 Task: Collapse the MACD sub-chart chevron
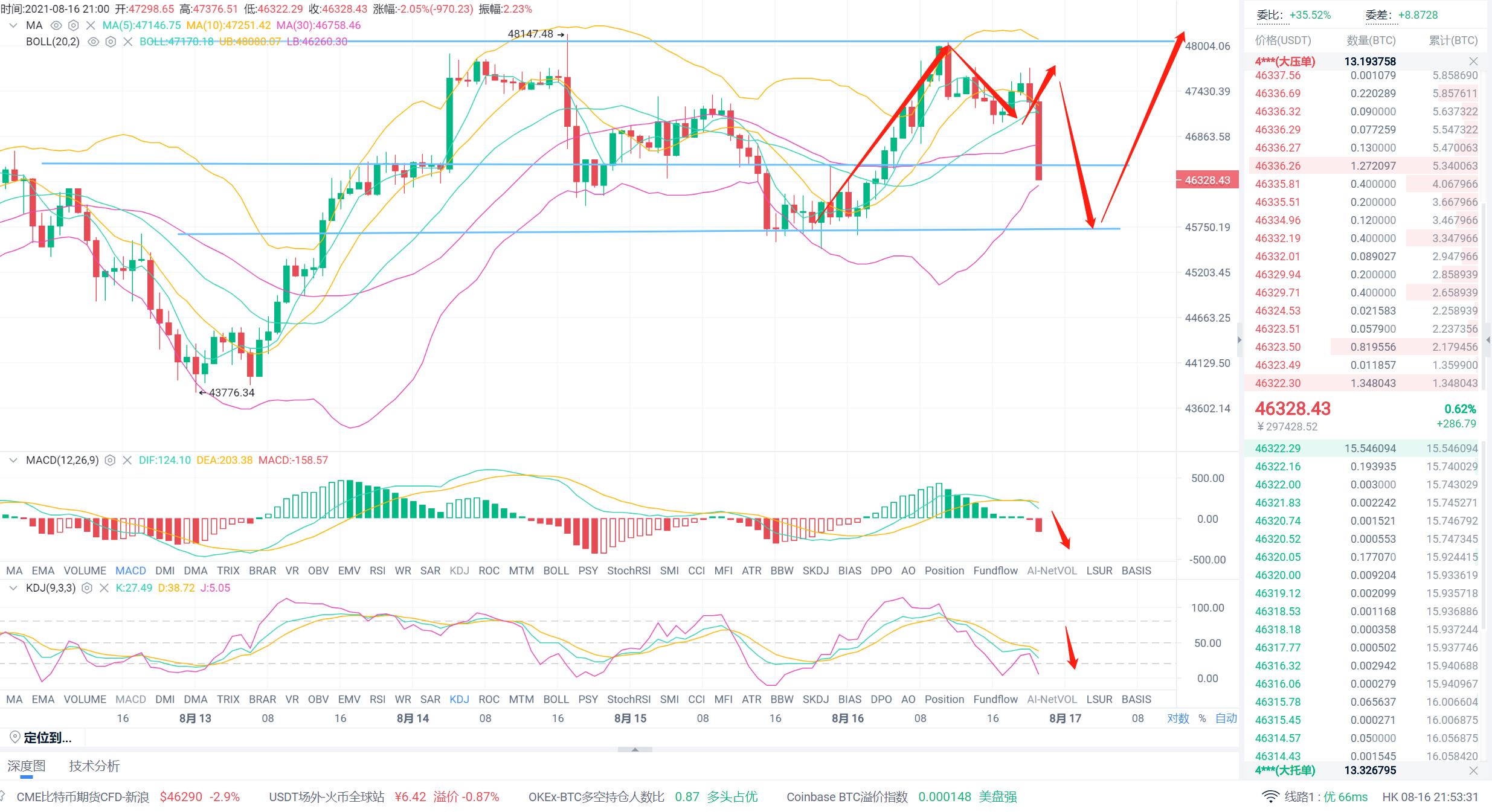(x=13, y=460)
